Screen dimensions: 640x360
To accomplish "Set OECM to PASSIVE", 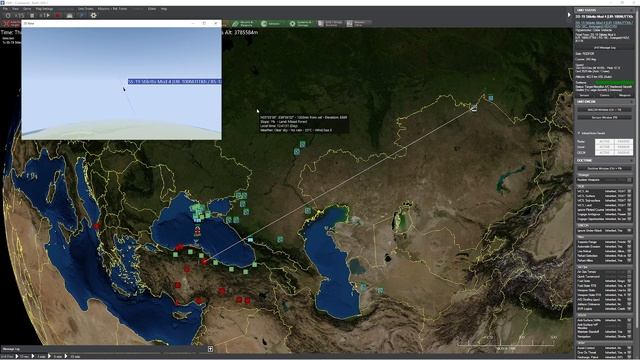I will tap(623, 152).
